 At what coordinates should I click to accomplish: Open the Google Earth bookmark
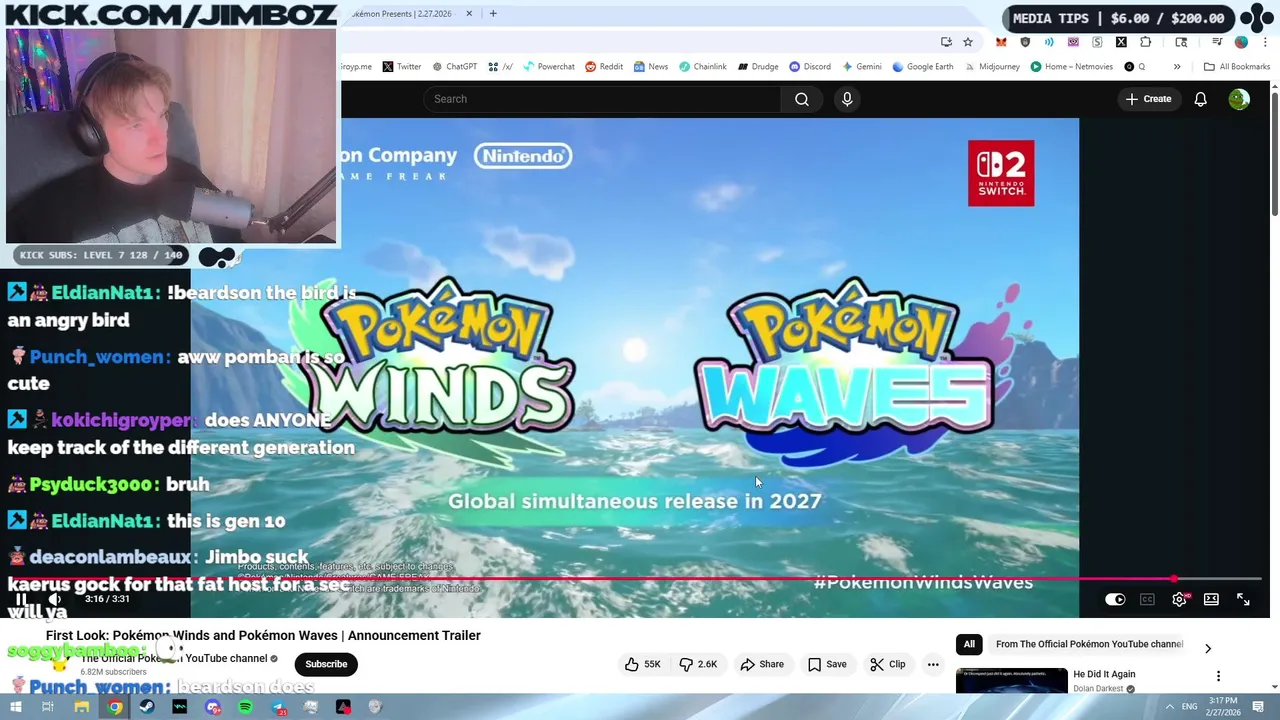click(x=922, y=67)
